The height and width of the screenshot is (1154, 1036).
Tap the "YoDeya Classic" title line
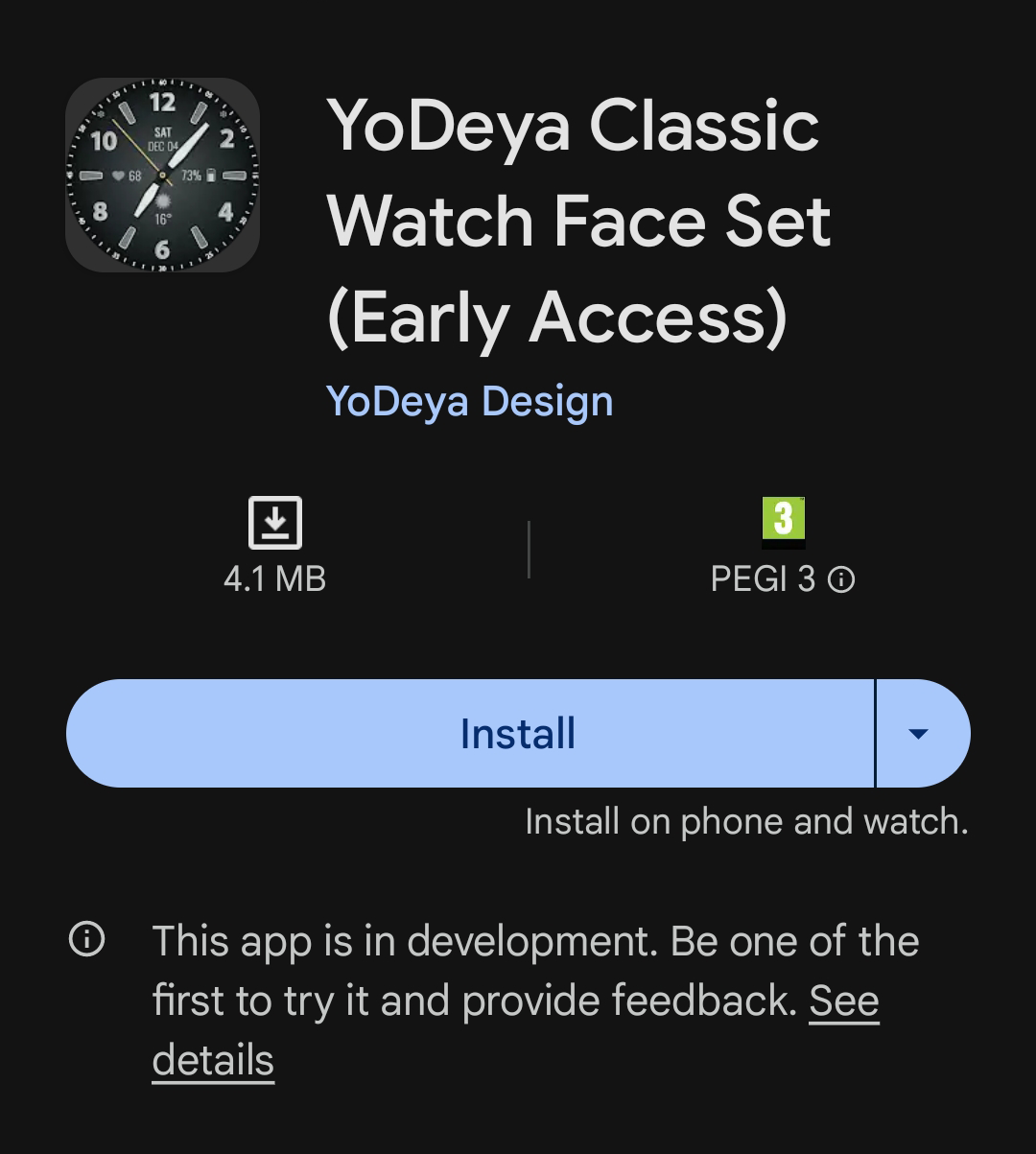pos(573,127)
